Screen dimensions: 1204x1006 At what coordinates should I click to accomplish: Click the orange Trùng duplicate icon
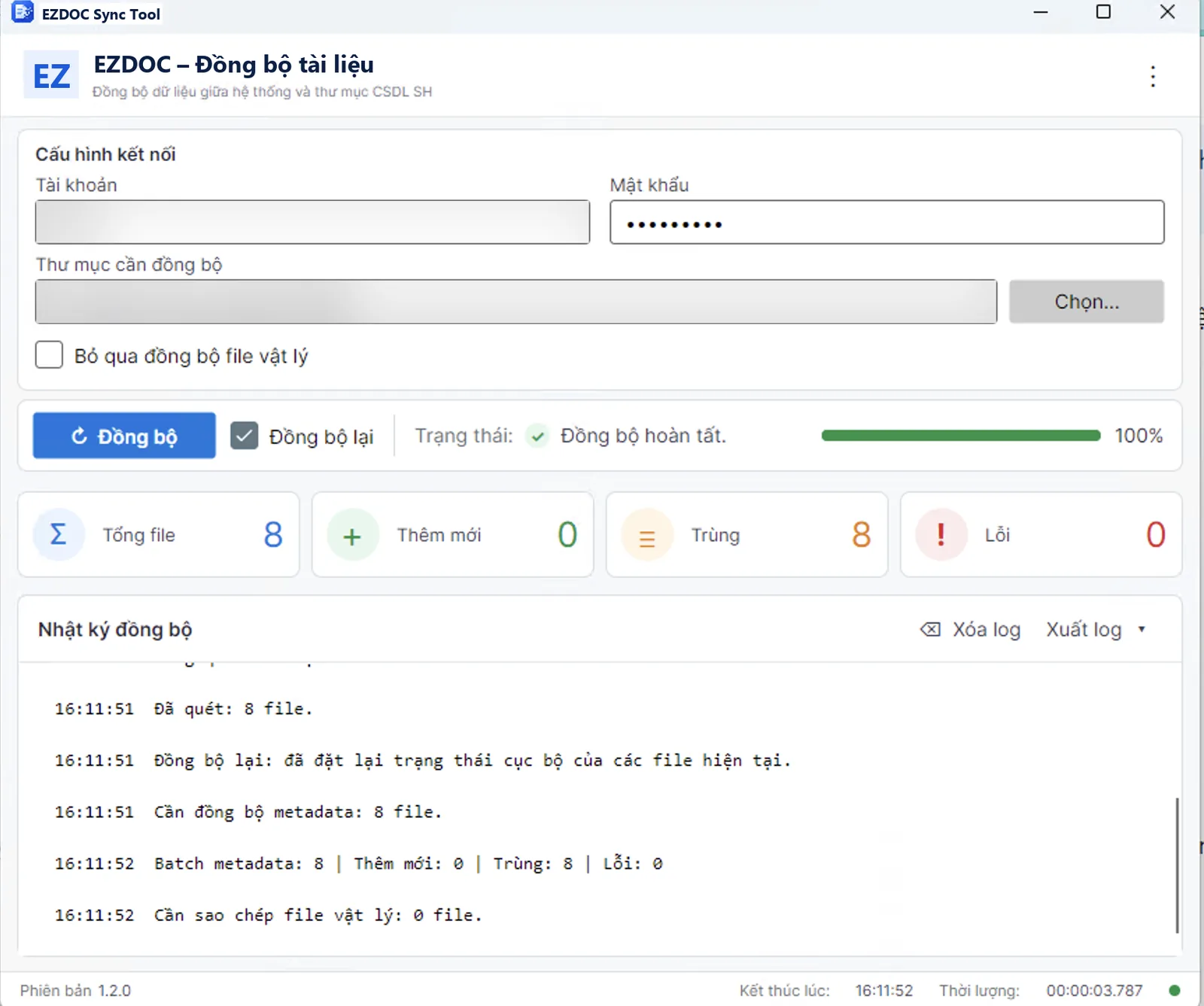pos(646,536)
